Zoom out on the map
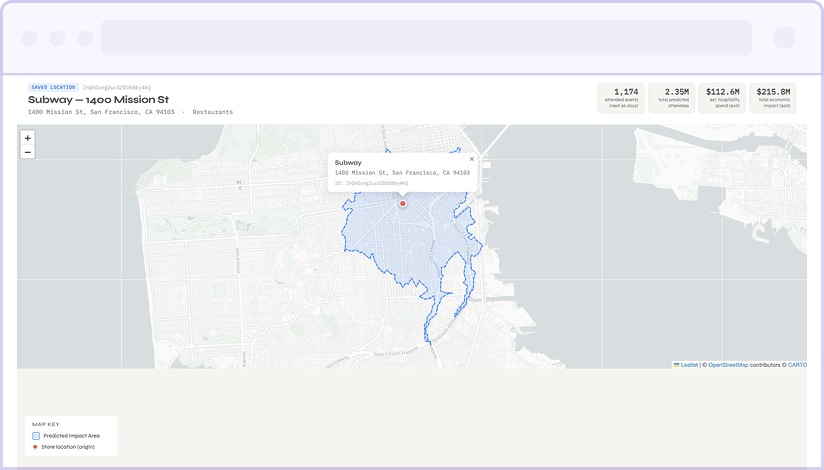The image size is (824, 470). point(28,152)
